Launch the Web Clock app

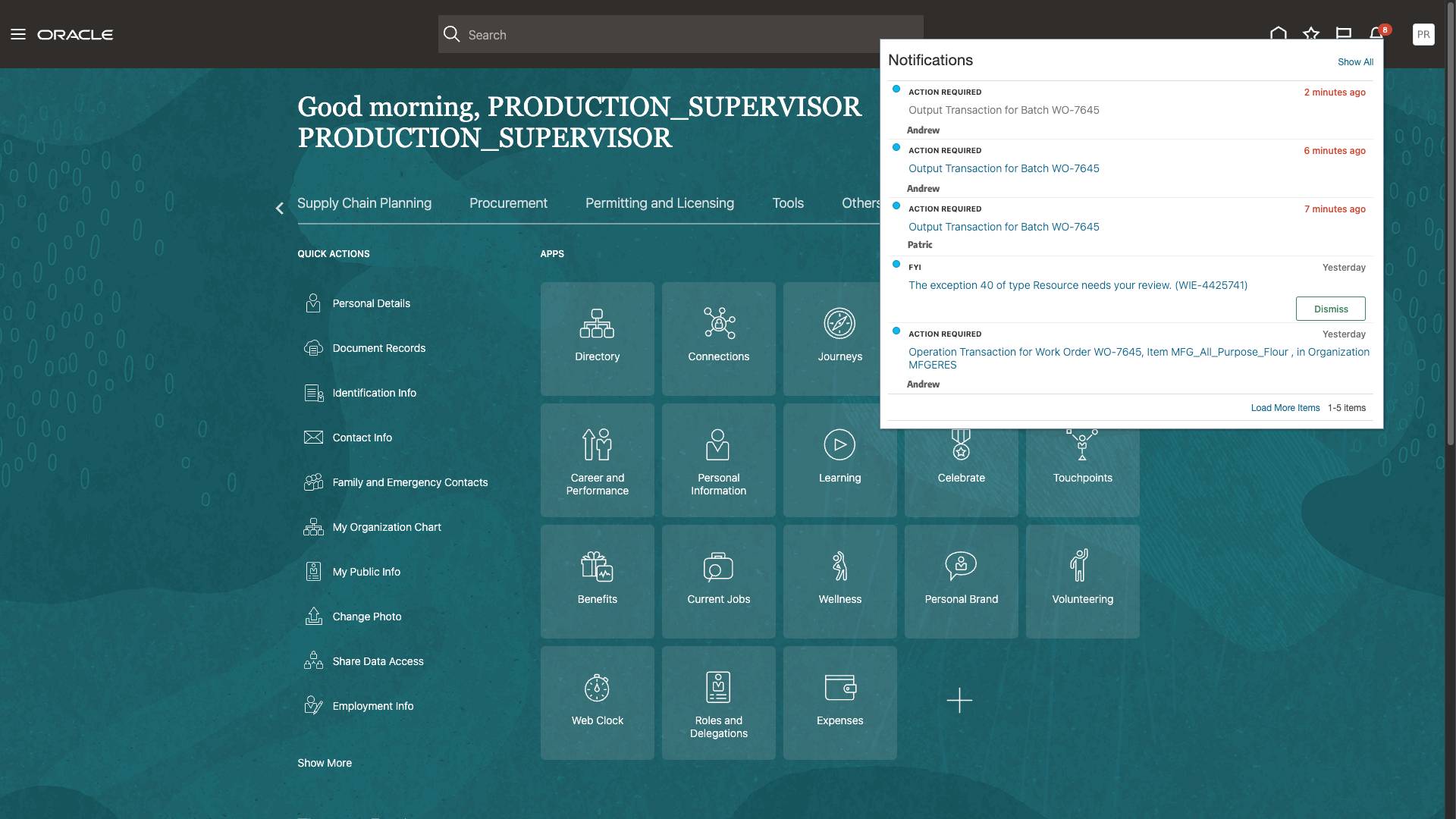click(x=597, y=702)
